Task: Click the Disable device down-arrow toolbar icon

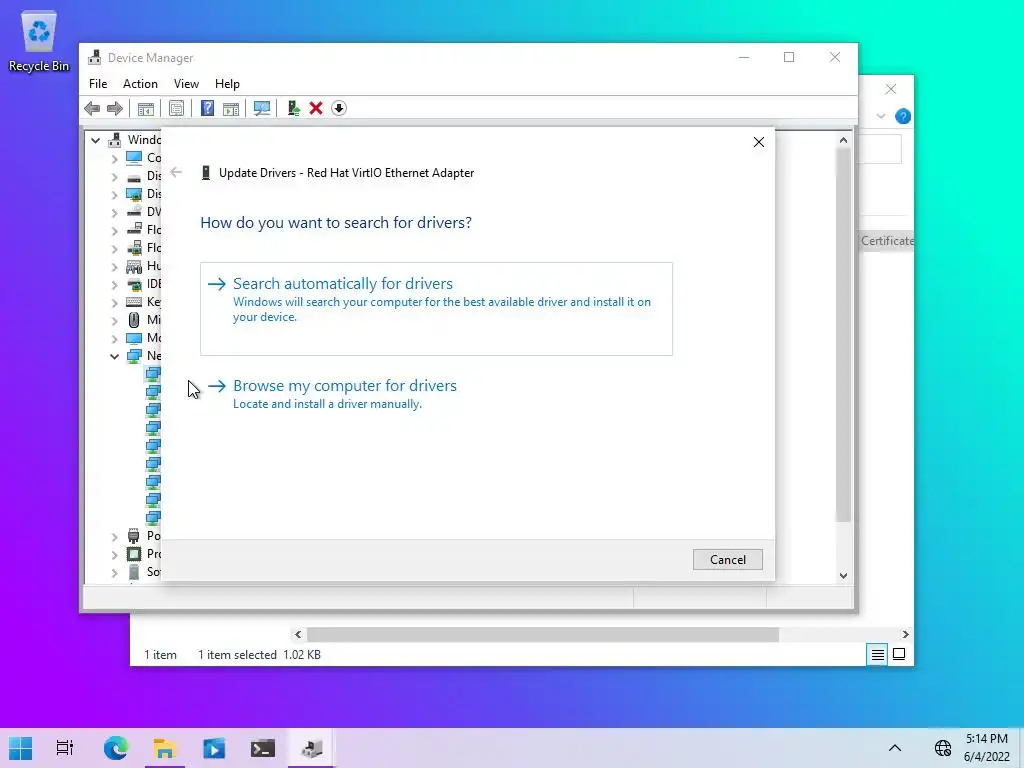Action: tap(339, 108)
